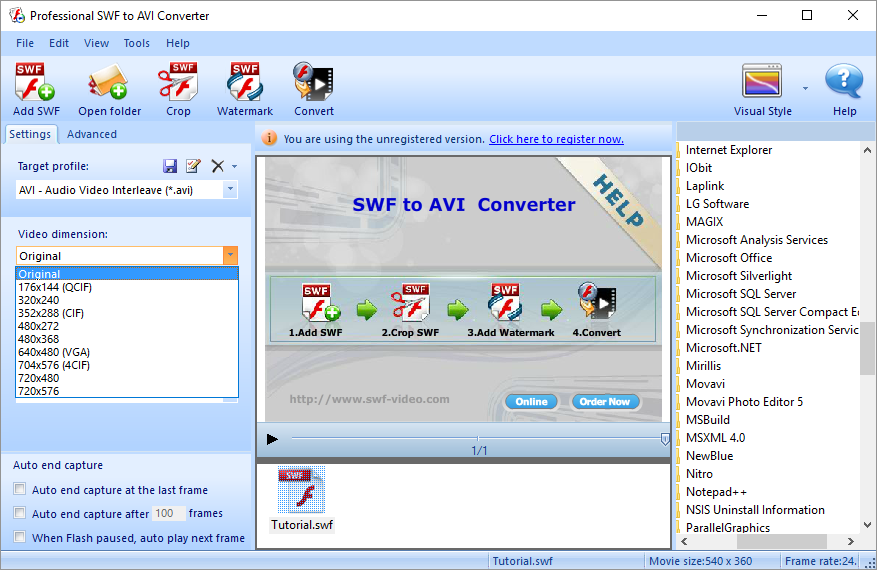877x570 pixels.
Task: Click 3.Add Watermark icon in preview
Action: click(505, 302)
